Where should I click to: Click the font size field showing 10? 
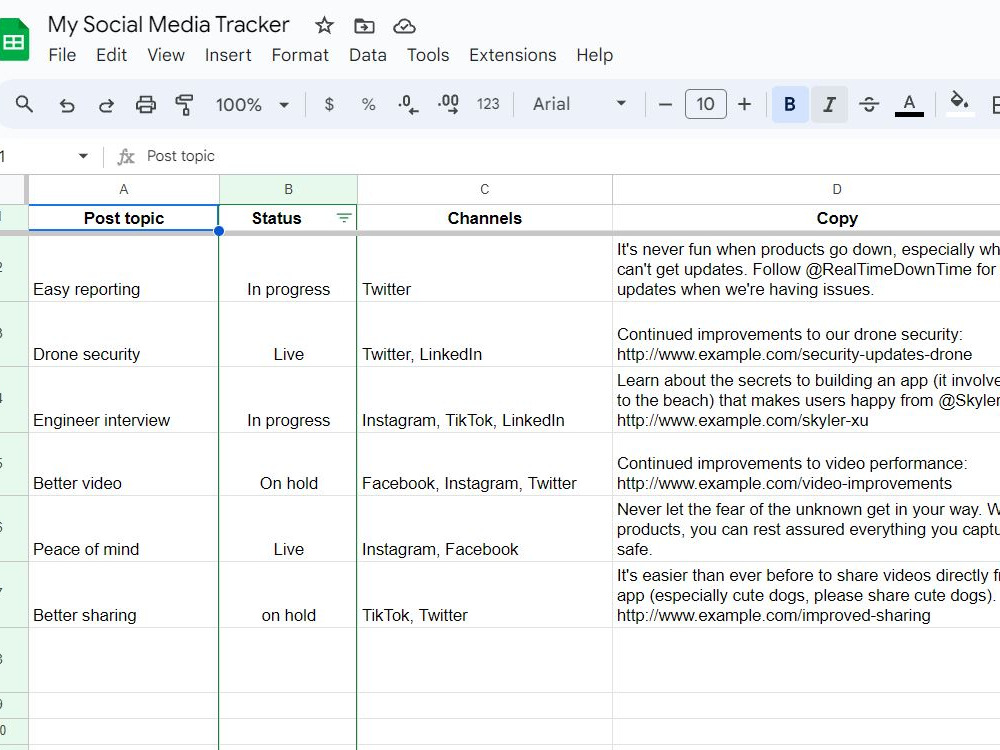coord(705,104)
